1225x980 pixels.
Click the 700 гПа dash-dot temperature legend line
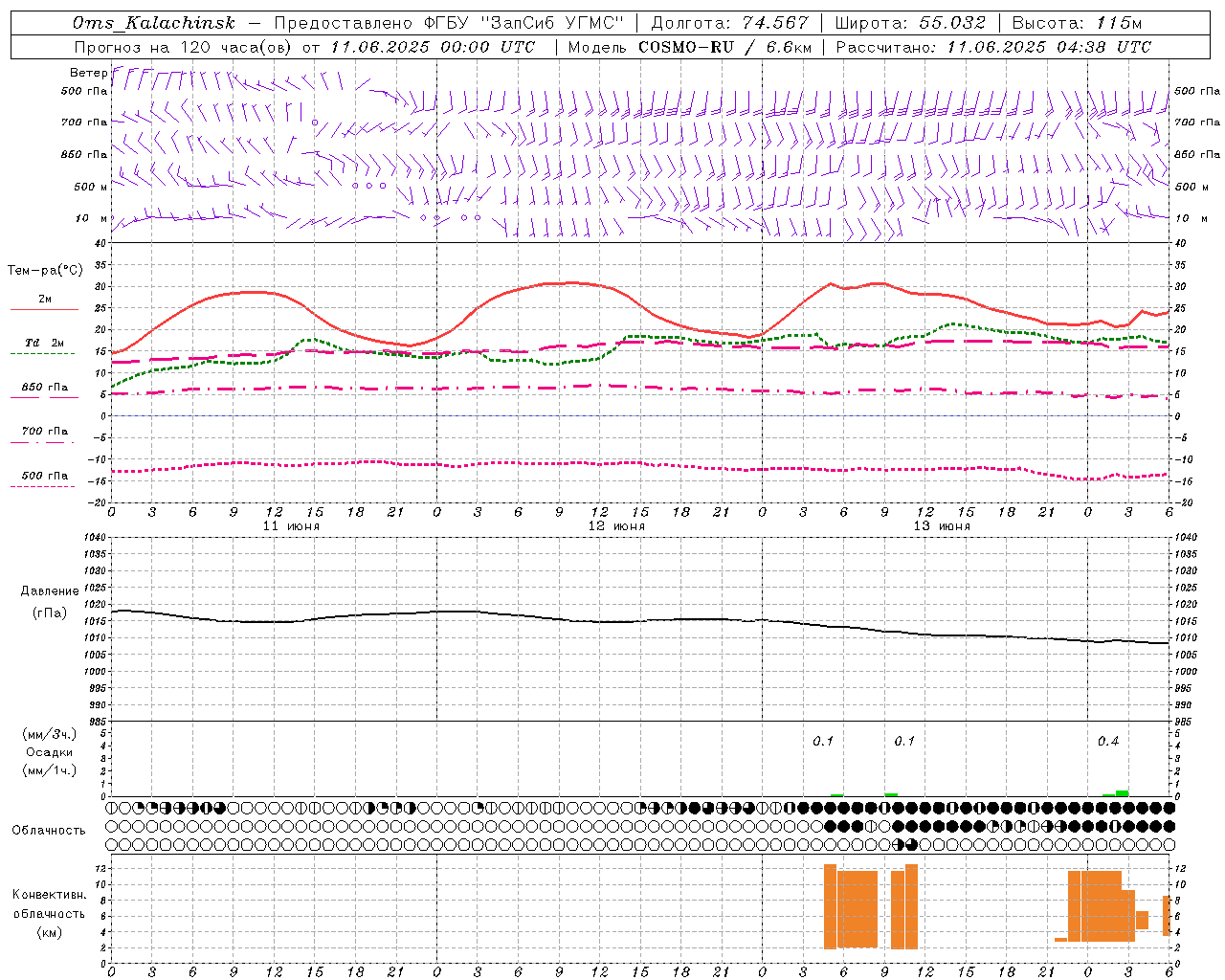tap(42, 442)
